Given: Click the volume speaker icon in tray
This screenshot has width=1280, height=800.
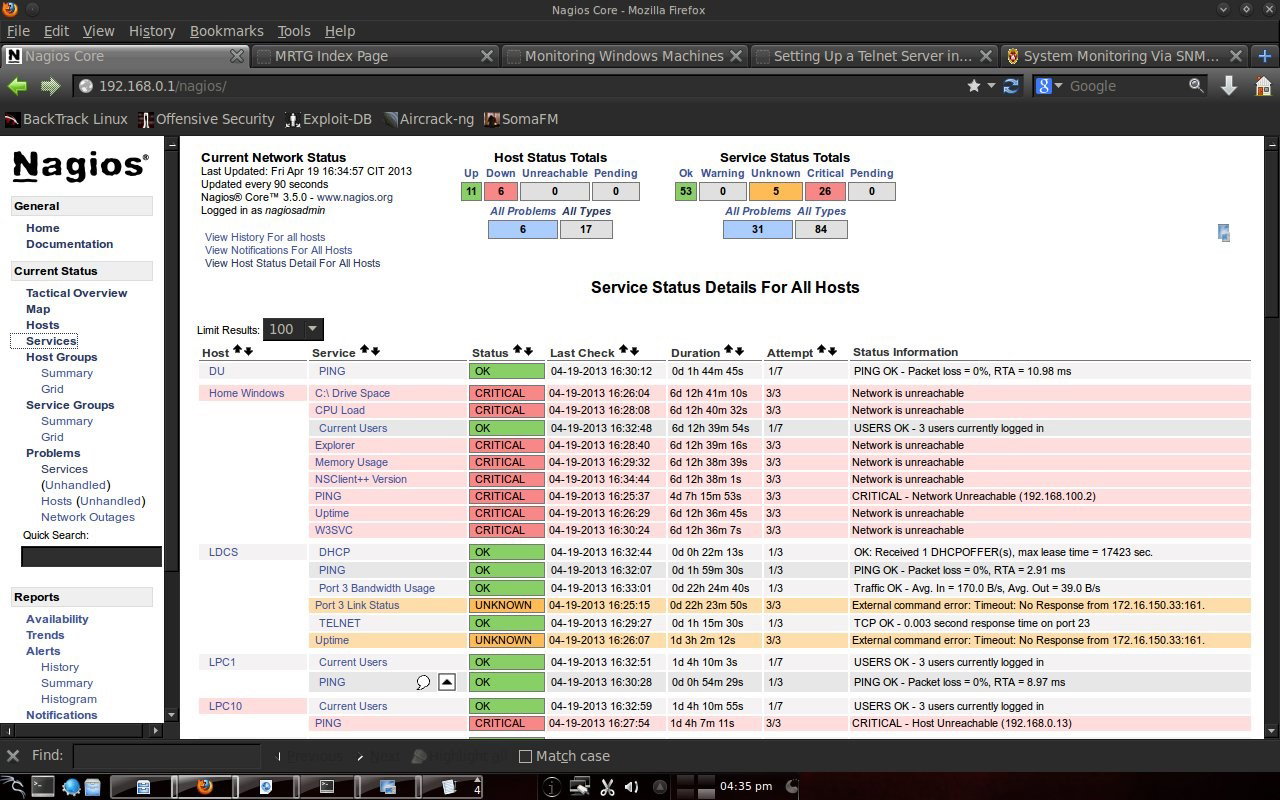Looking at the screenshot, I should [x=632, y=787].
